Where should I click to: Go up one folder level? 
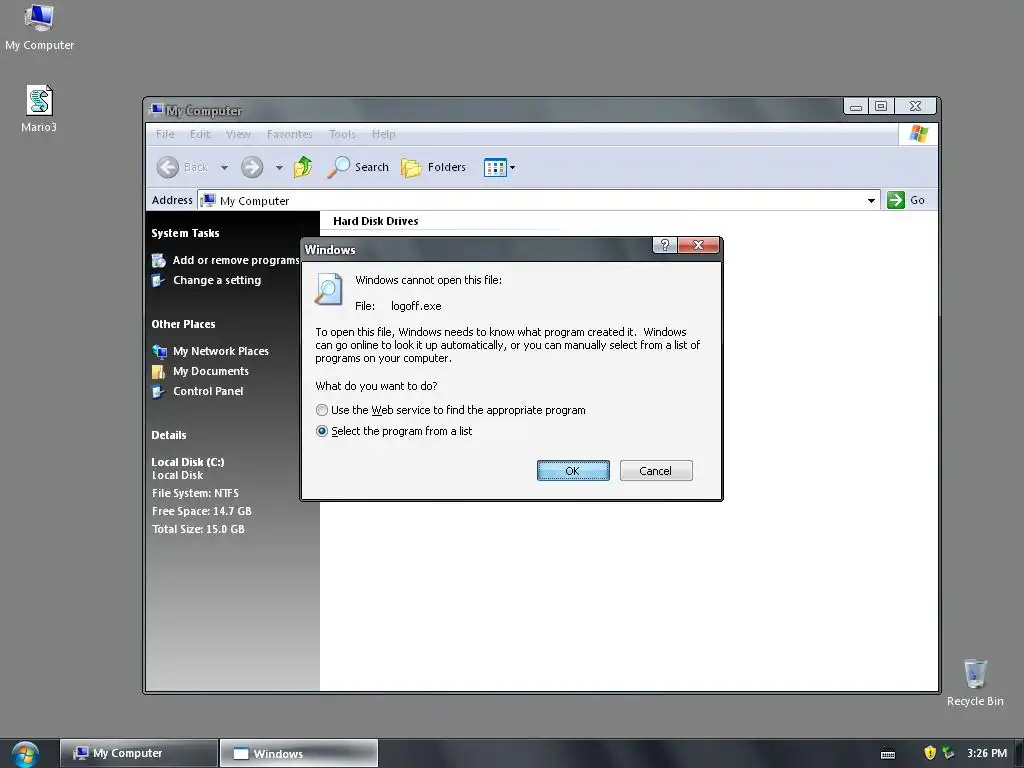303,167
